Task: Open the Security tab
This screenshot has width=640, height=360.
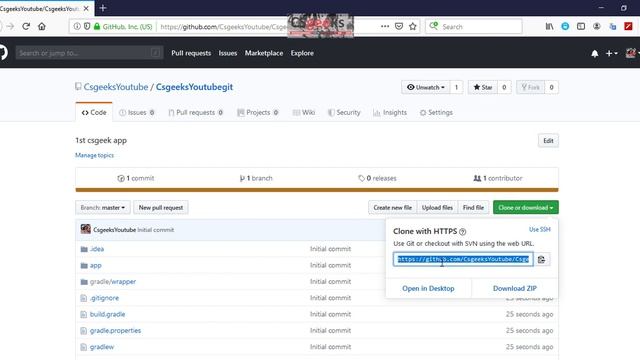Action: coord(344,113)
